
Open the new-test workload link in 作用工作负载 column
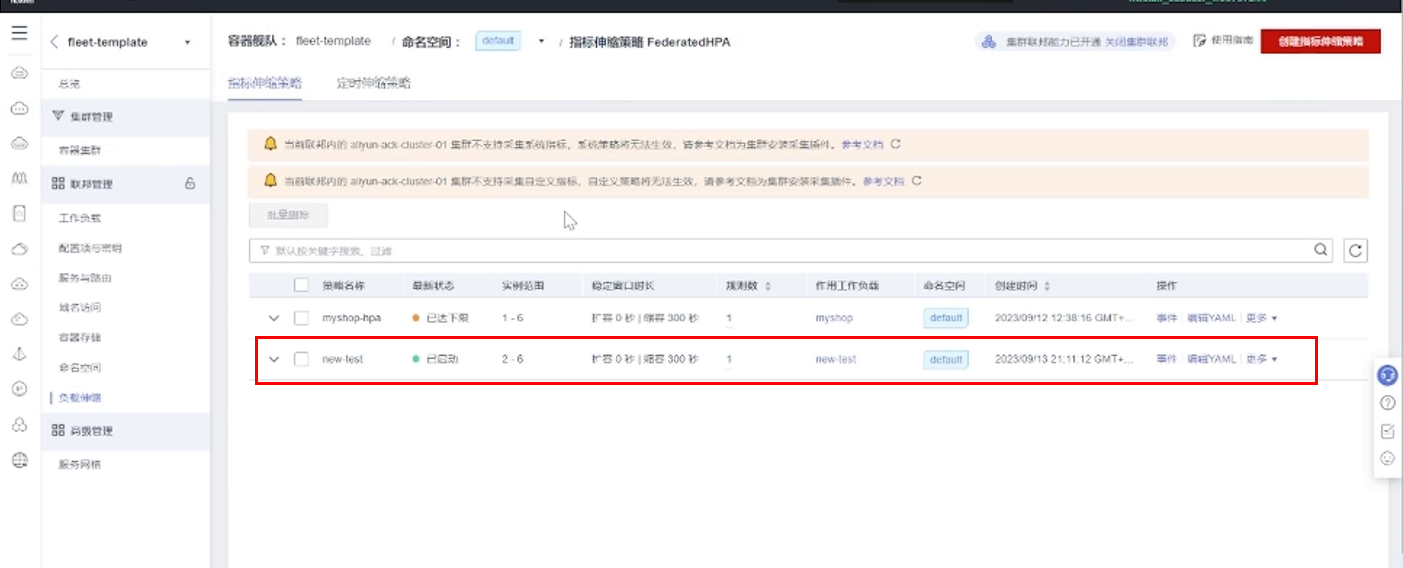[835, 359]
